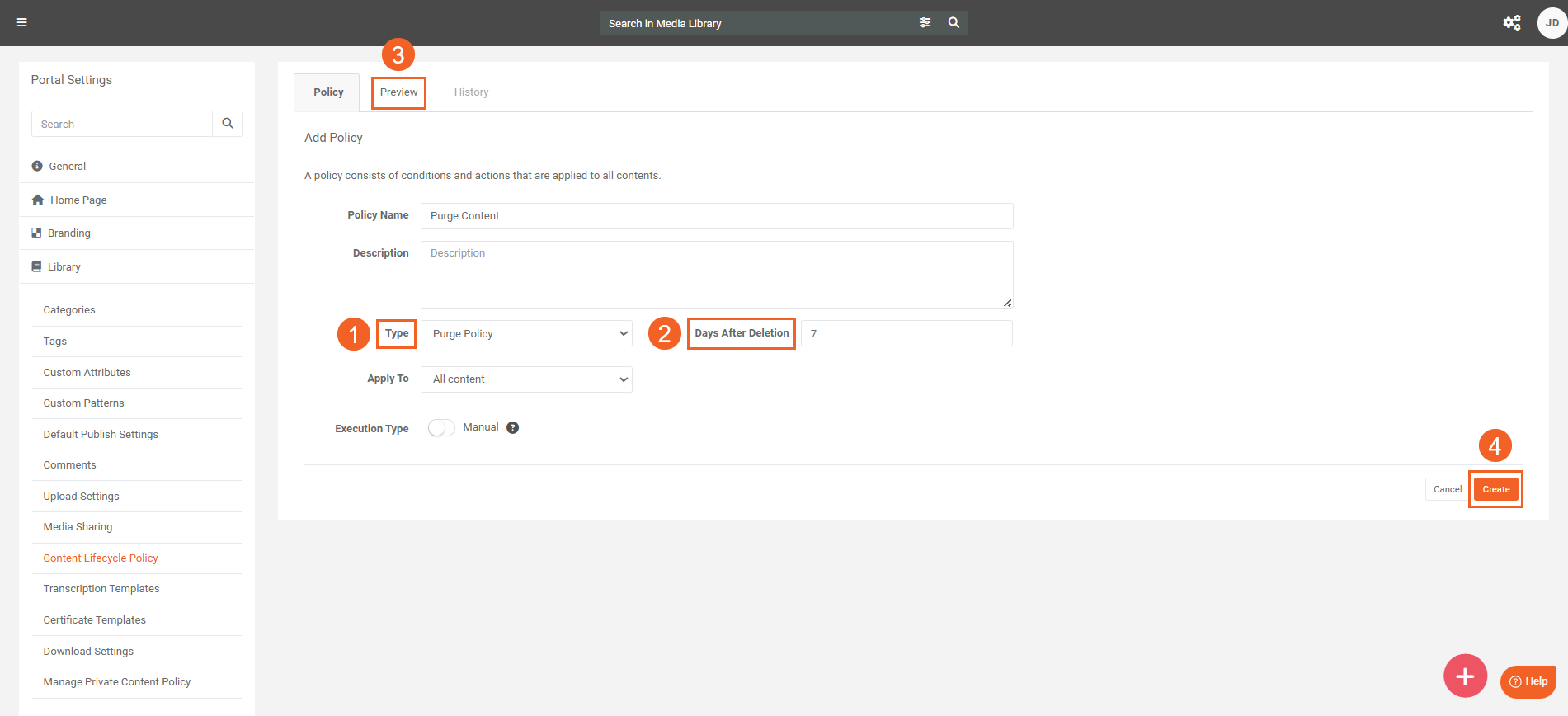1568x716 pixels.
Task: Open advanced search filter options
Action: [925, 23]
